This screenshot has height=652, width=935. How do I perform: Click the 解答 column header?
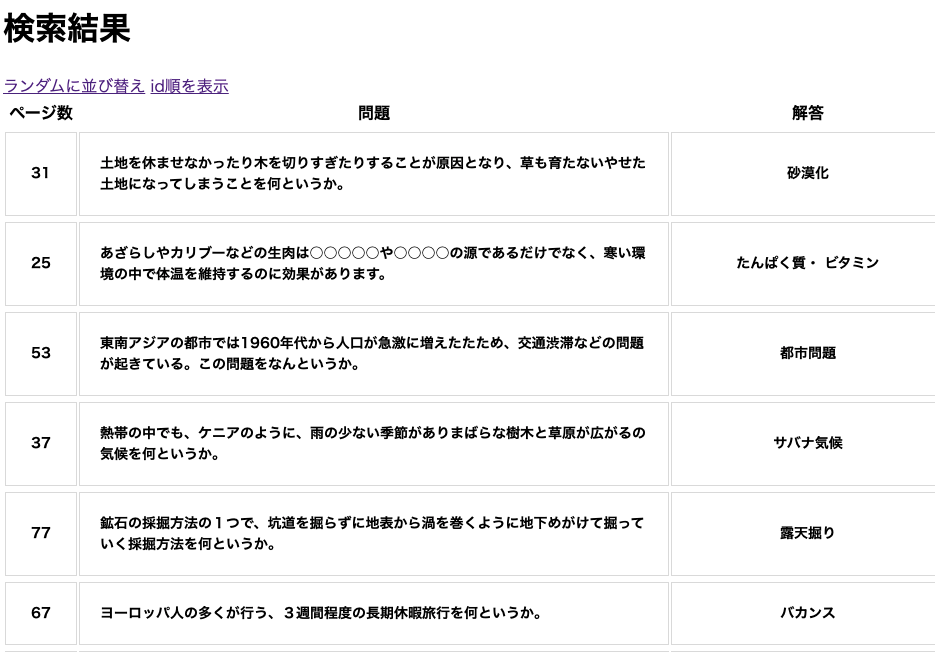click(x=806, y=113)
